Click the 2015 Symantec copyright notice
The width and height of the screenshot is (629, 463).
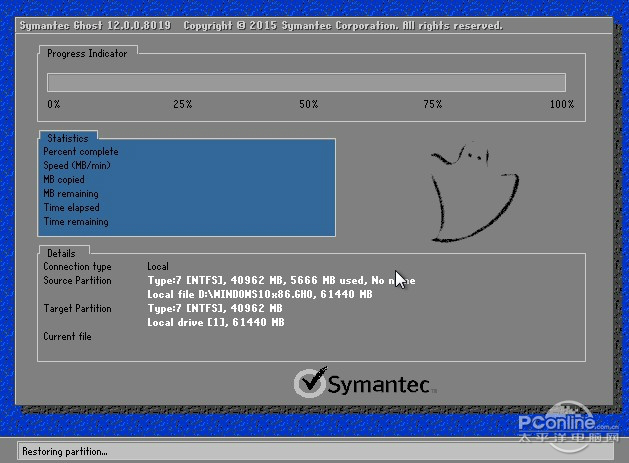pos(343,26)
